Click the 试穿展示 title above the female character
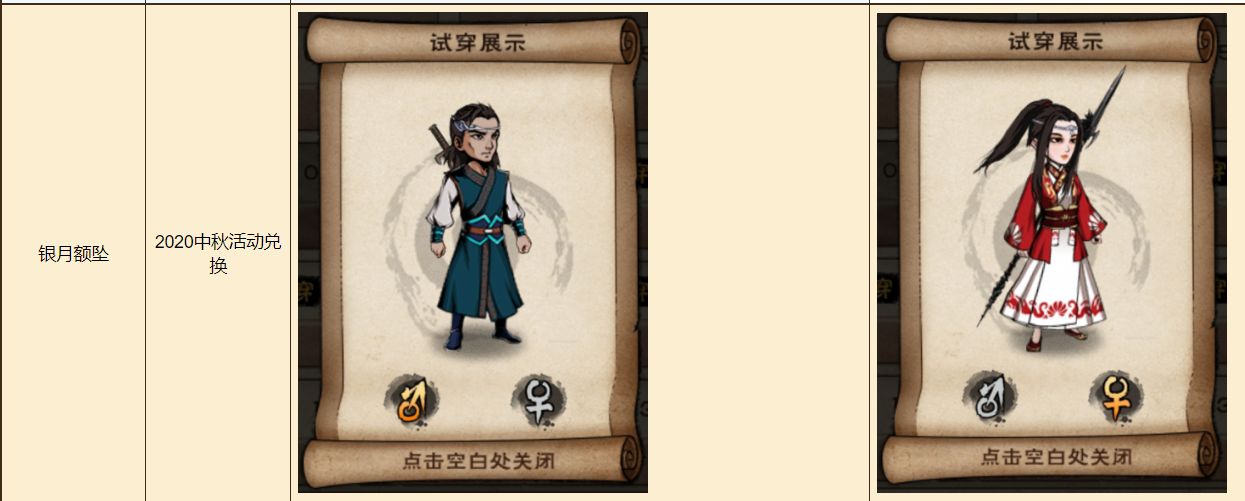The image size is (1245, 501). (x=1054, y=41)
